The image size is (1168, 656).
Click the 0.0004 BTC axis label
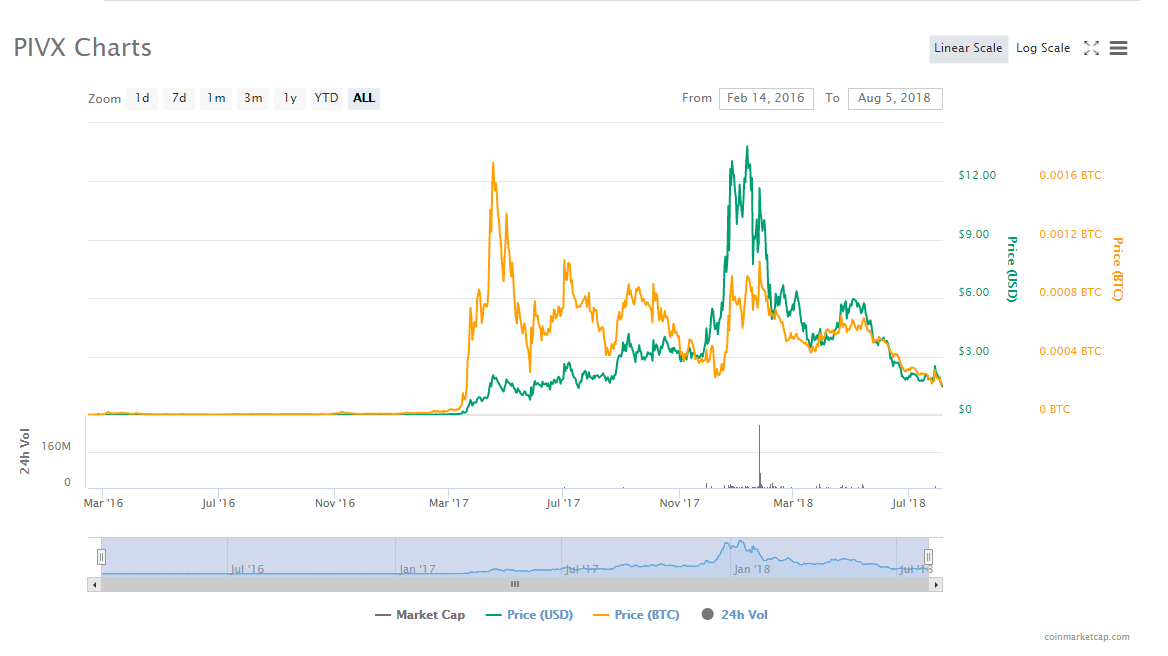tap(1070, 351)
